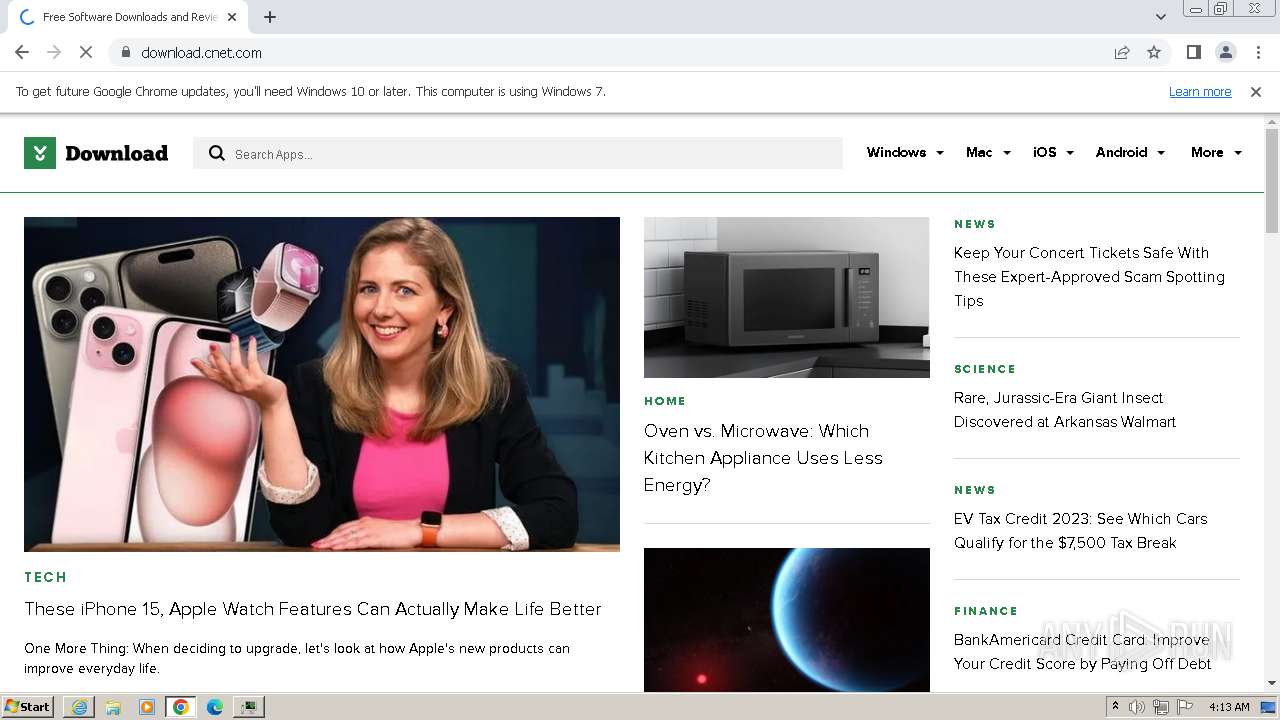Viewport: 1280px width, 720px height.
Task: Open BankAmericard Credit Card article
Action: tap(1082, 652)
